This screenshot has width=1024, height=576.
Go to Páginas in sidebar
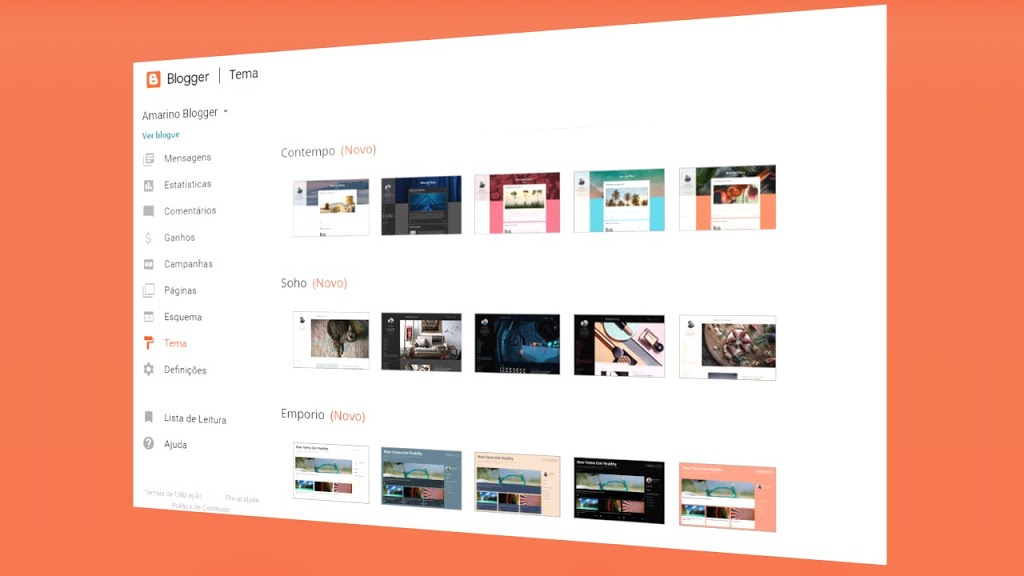pyautogui.click(x=180, y=291)
